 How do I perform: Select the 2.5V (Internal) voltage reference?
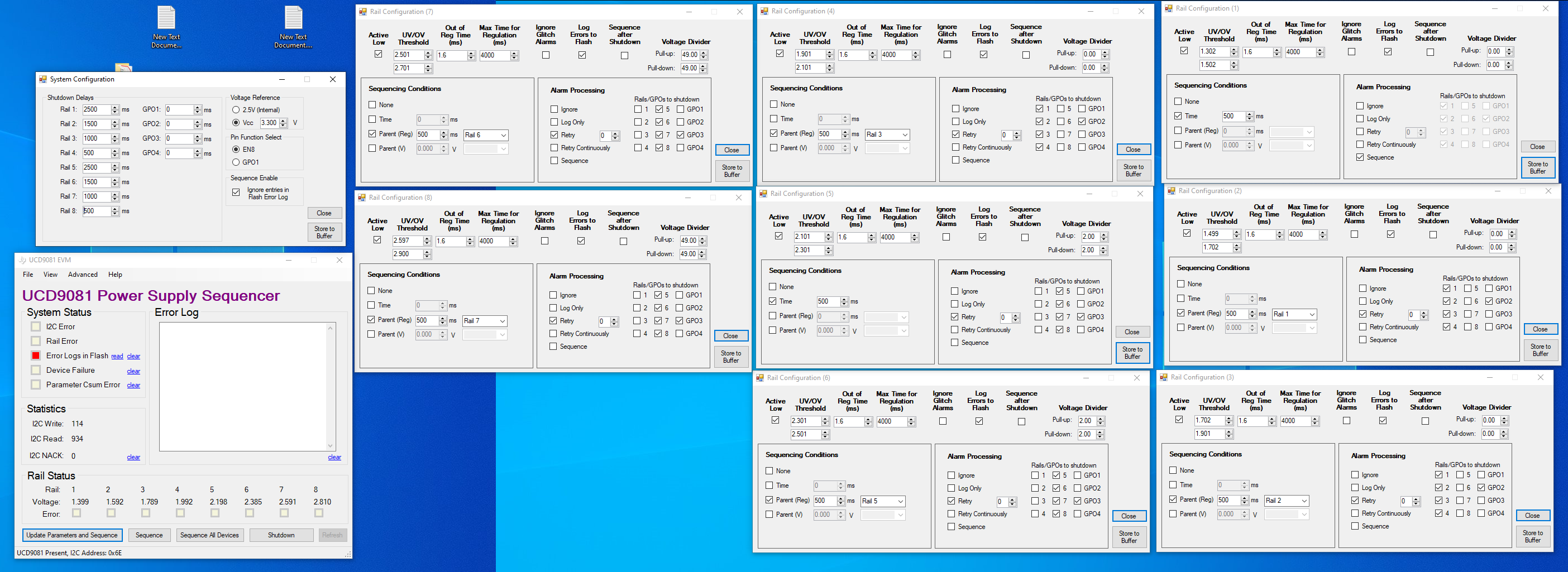tap(236, 110)
